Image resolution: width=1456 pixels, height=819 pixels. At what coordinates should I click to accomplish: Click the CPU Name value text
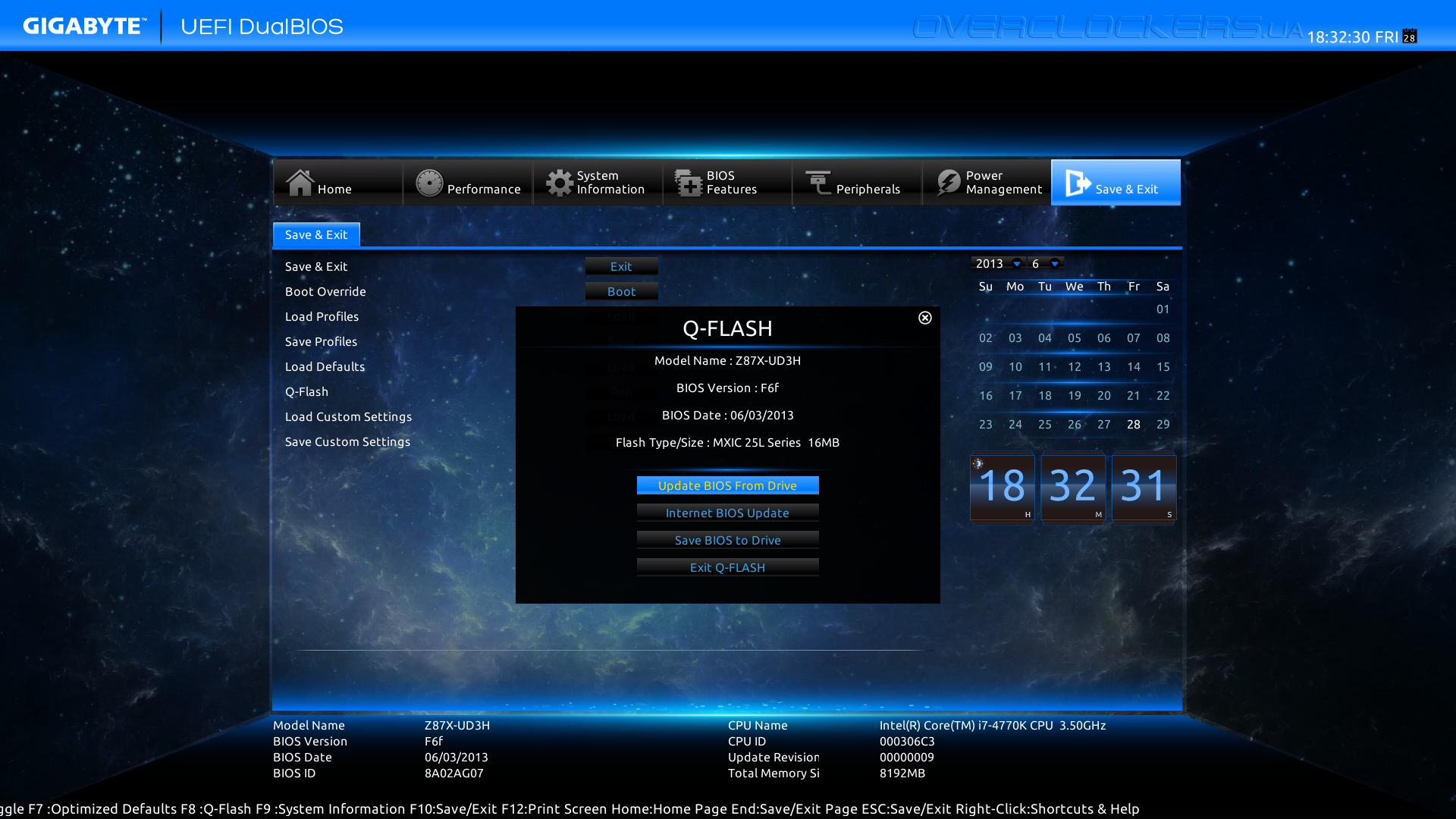coord(993,725)
